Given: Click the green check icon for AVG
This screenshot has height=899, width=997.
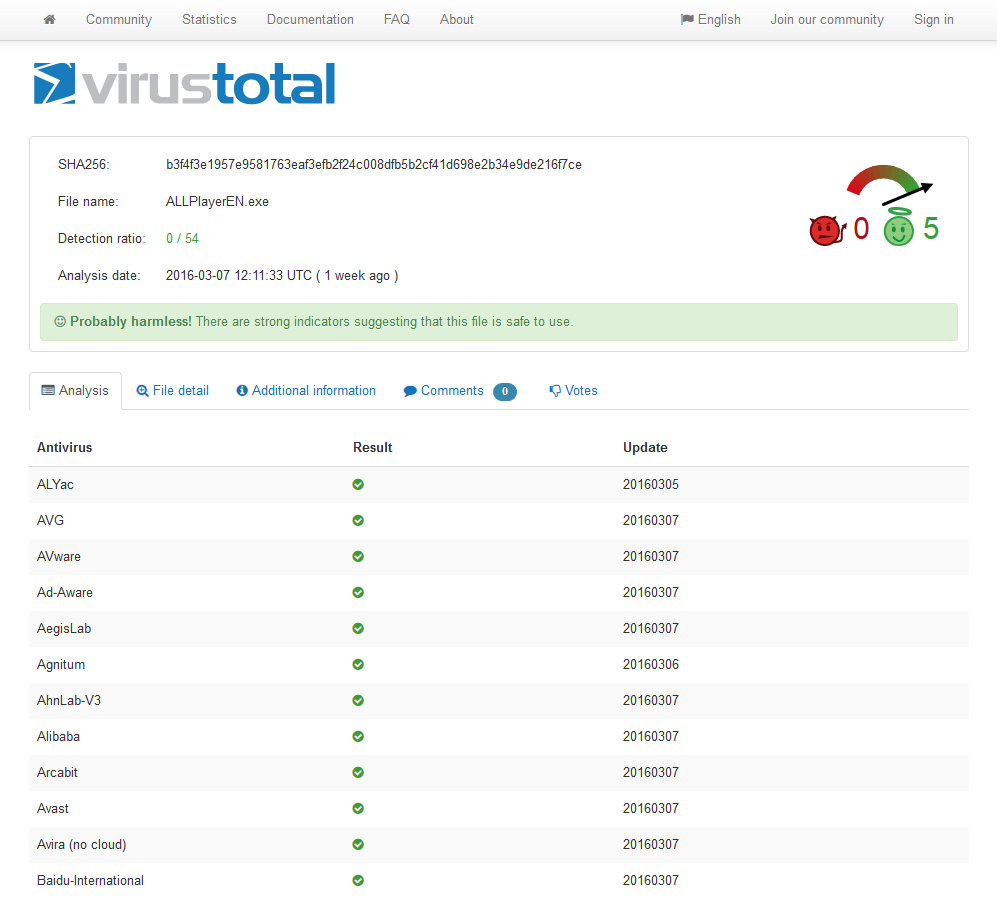Looking at the screenshot, I should pyautogui.click(x=358, y=521).
